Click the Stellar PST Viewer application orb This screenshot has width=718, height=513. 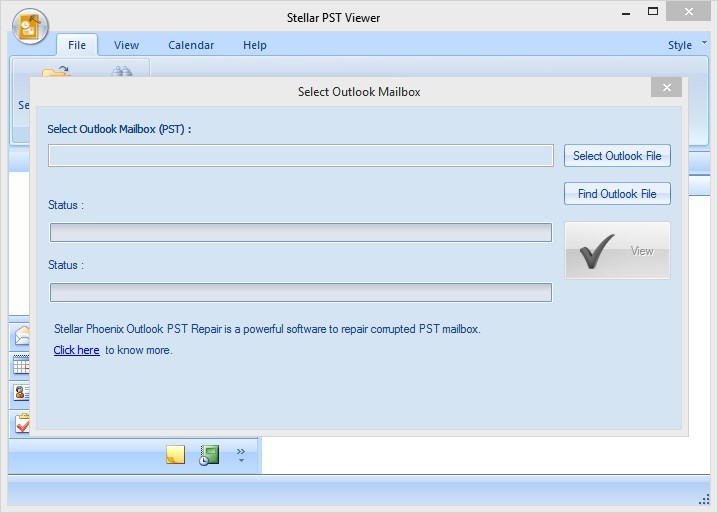pos(31,26)
